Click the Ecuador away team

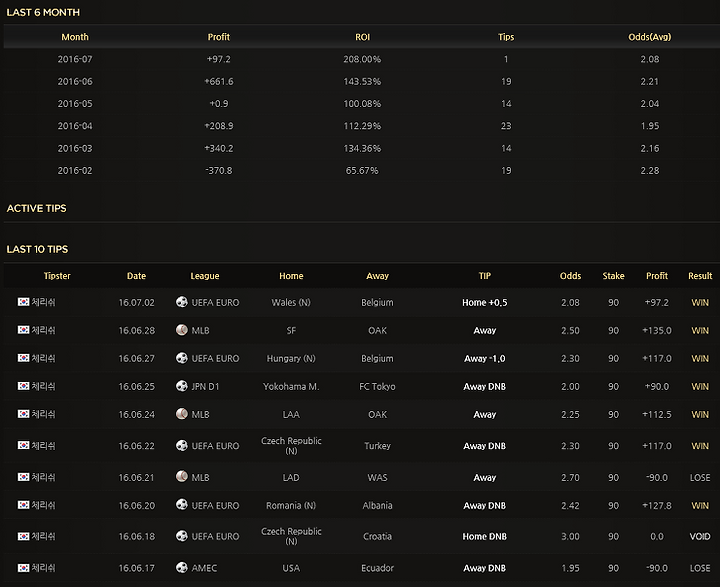point(377,568)
